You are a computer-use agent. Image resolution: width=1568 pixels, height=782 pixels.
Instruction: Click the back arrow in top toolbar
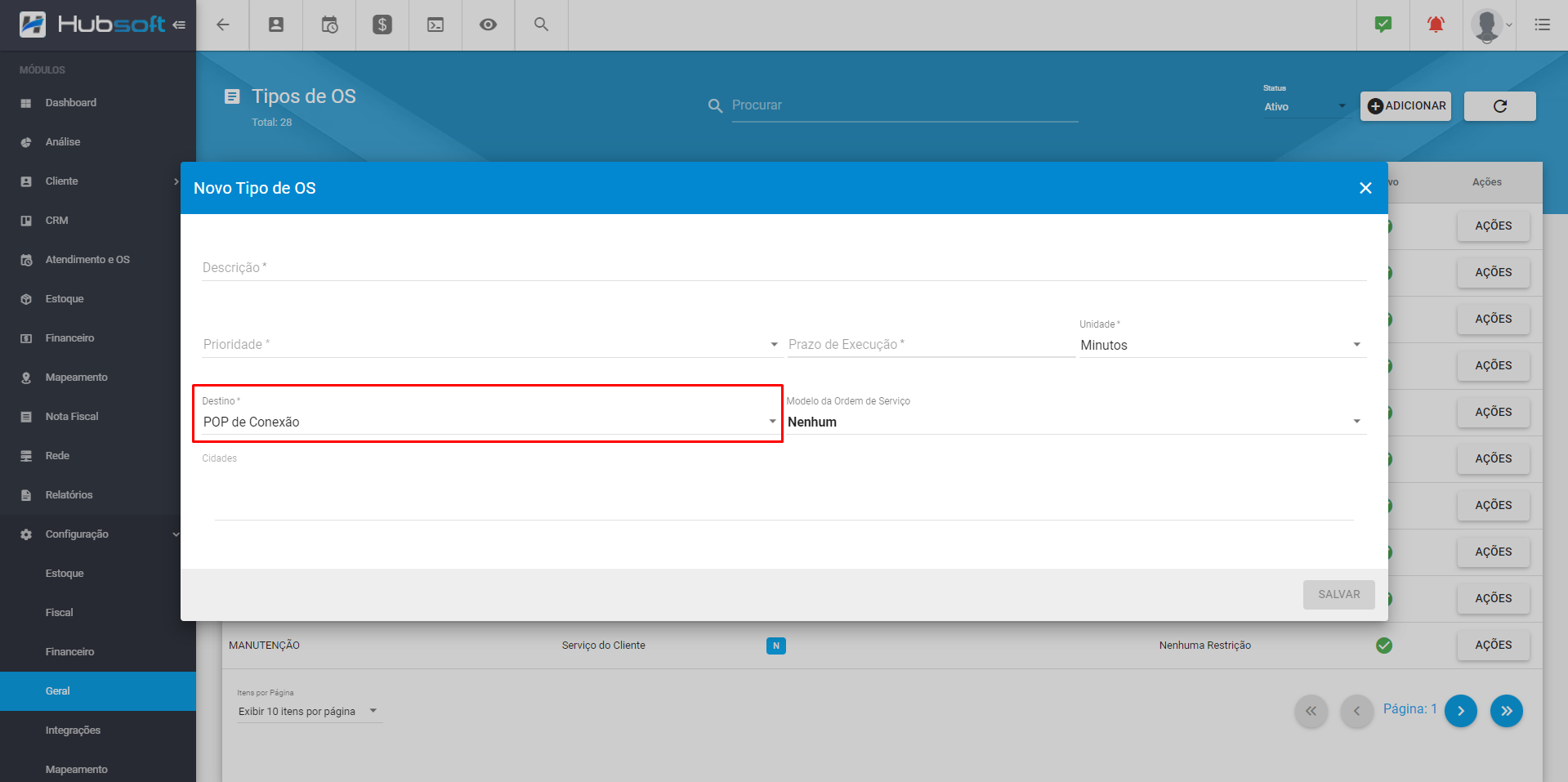click(222, 25)
